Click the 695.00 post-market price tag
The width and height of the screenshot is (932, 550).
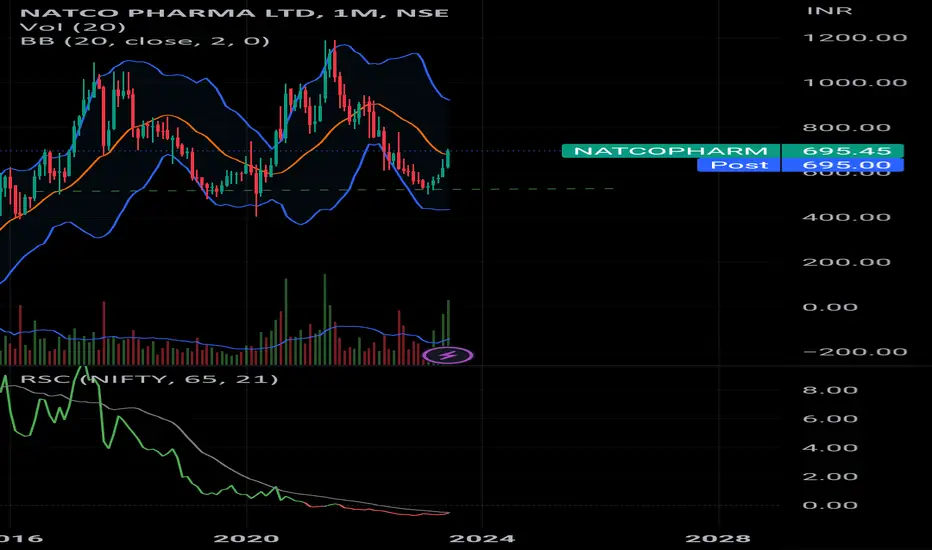coord(842,165)
